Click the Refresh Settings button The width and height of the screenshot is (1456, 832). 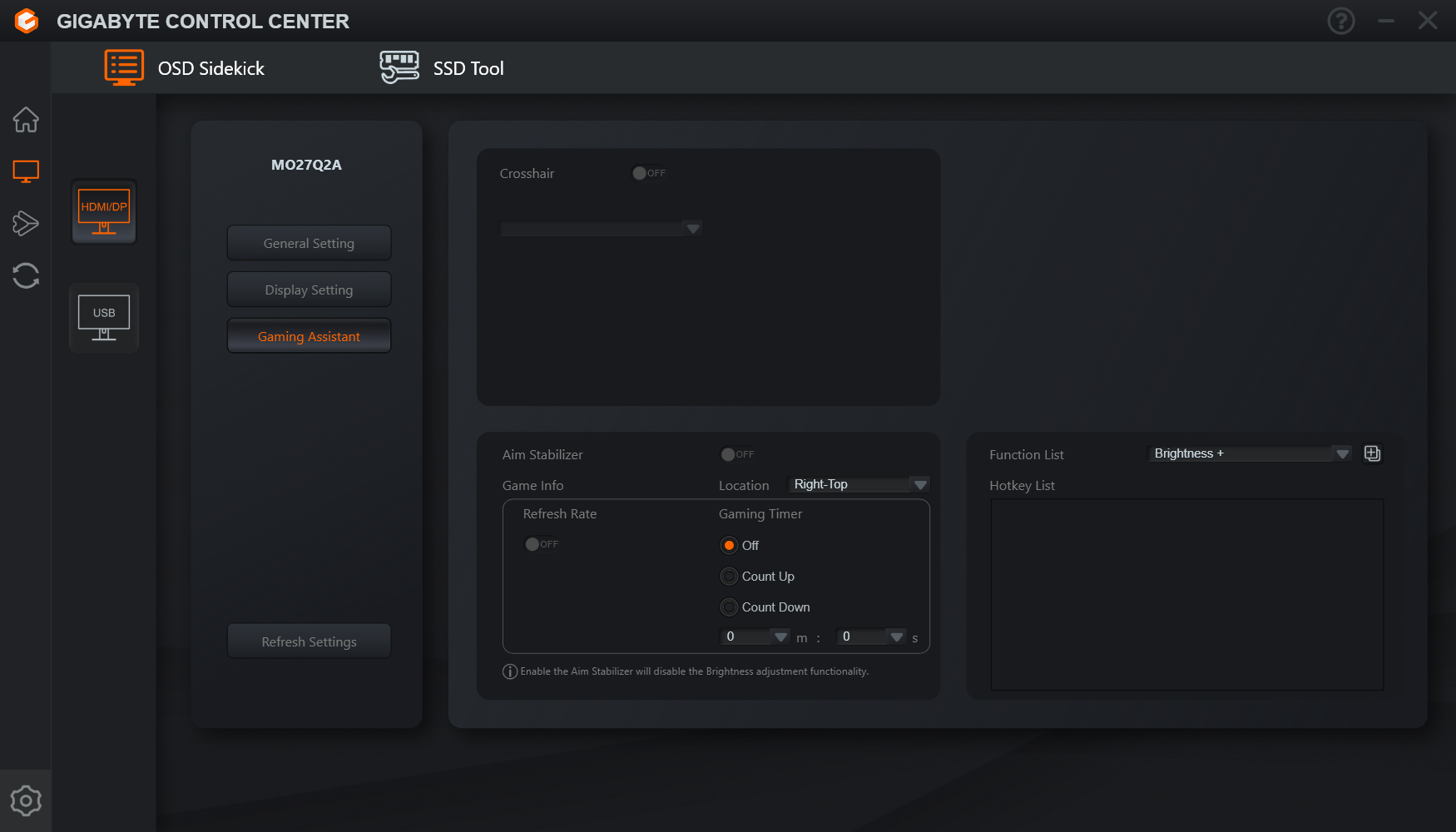pyautogui.click(x=309, y=641)
